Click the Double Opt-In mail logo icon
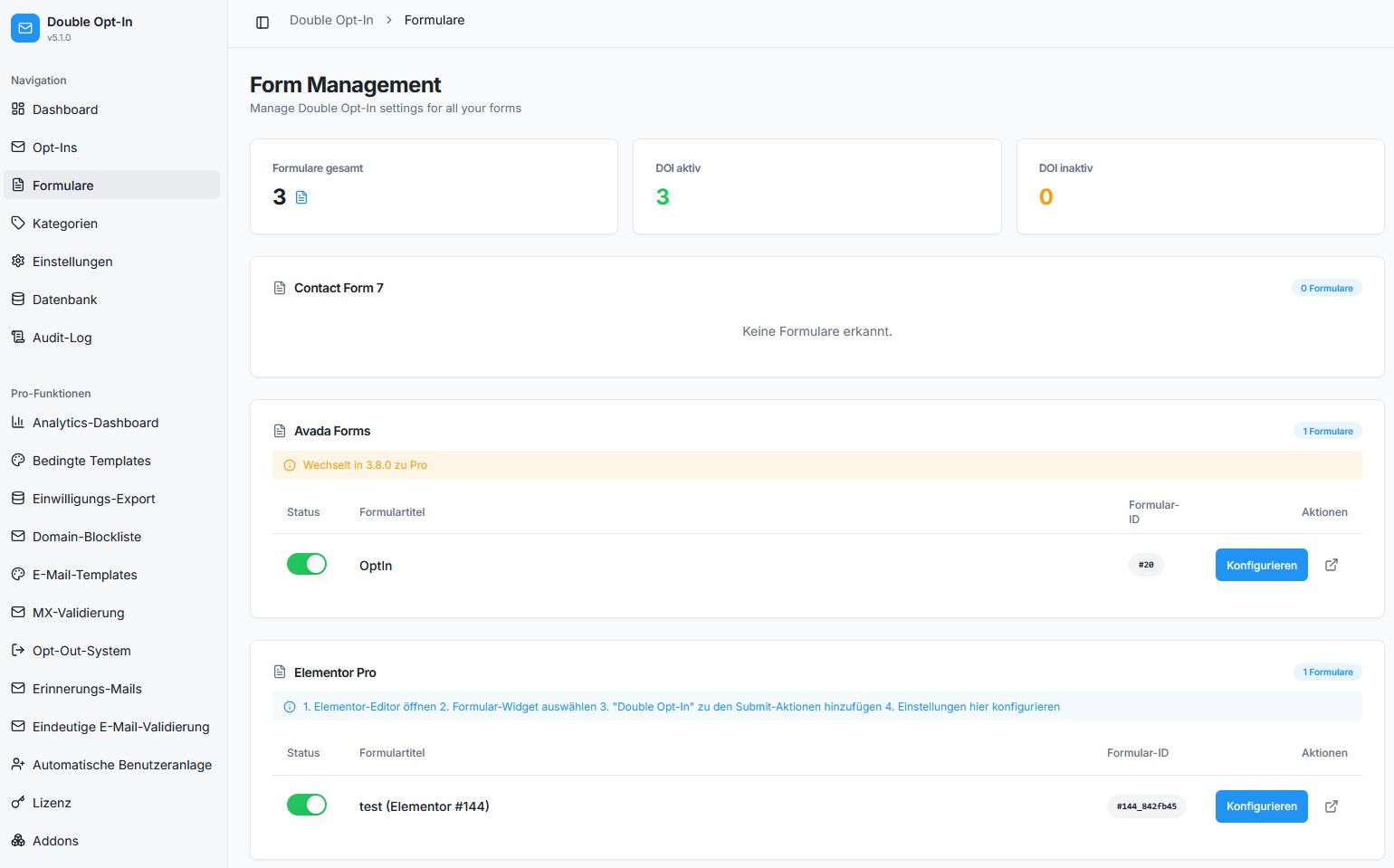Screen dimensions: 1394x868 25,28
